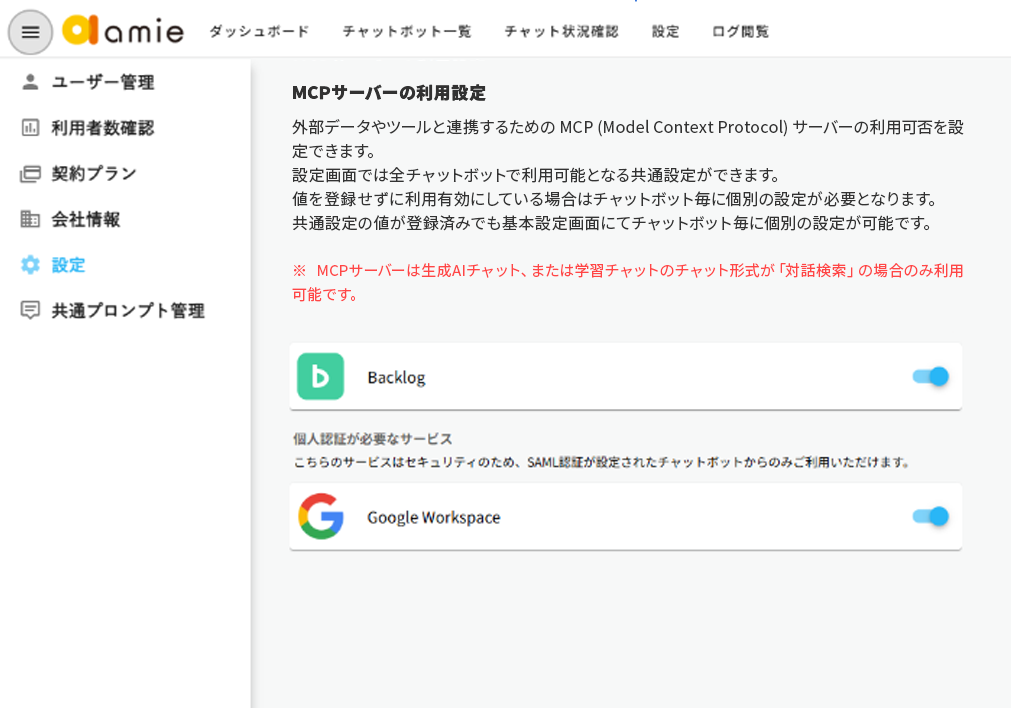1011x713 pixels.
Task: Open チャット状況確認 in top navigation
Action: tap(562, 32)
